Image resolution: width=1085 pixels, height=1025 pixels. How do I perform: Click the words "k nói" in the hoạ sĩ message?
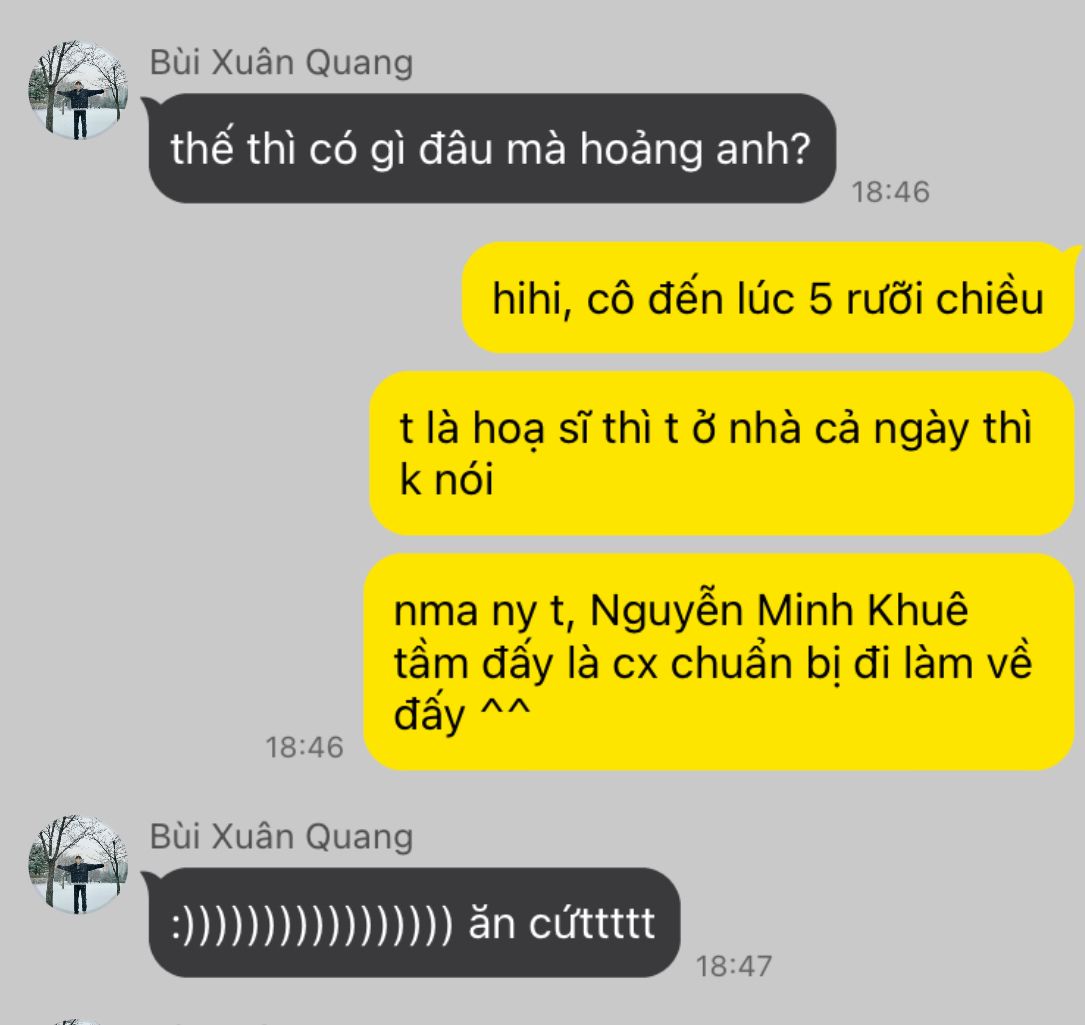(x=447, y=478)
